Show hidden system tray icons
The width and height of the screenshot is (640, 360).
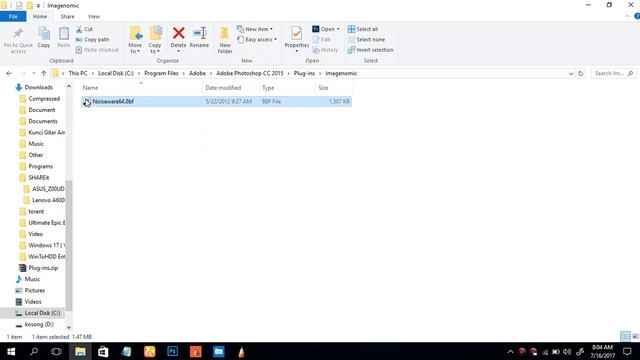point(510,351)
